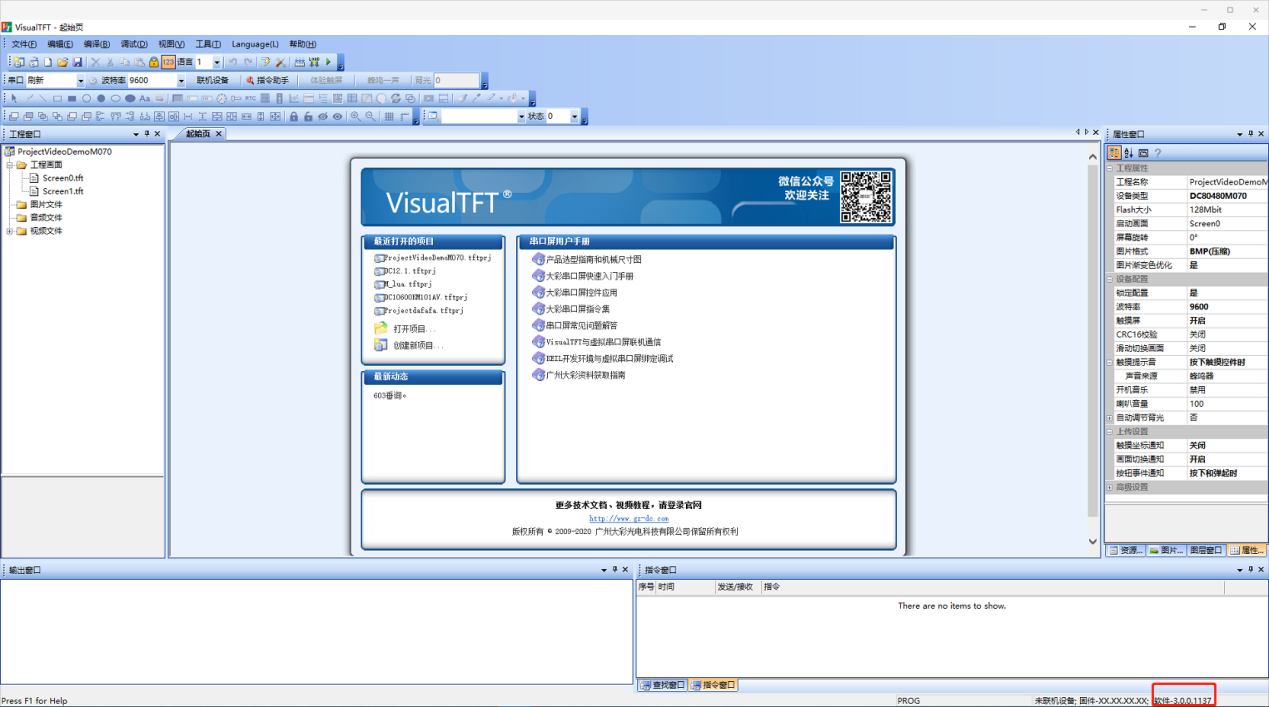Click the closed lock control icon
Screen dimensions: 1269x707
pyautogui.click(x=293, y=117)
